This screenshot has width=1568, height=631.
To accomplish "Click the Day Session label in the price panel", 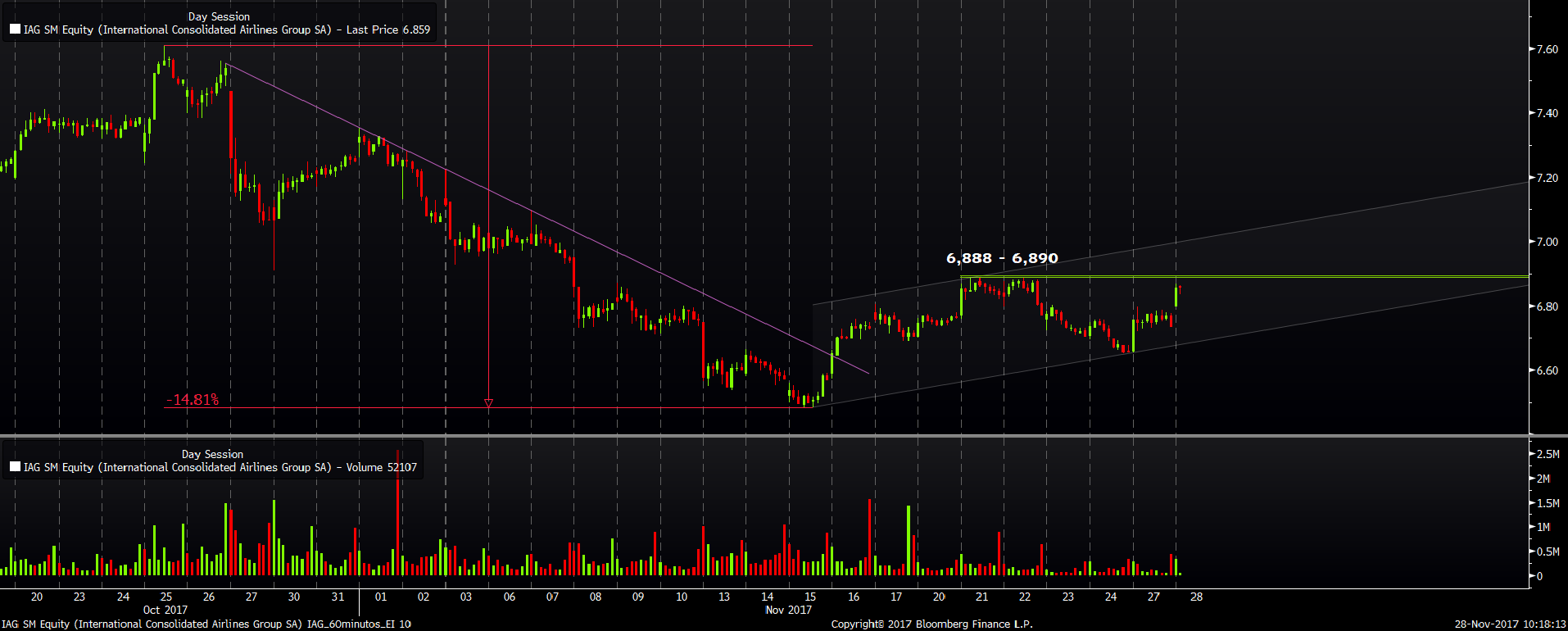I will point(219,16).
